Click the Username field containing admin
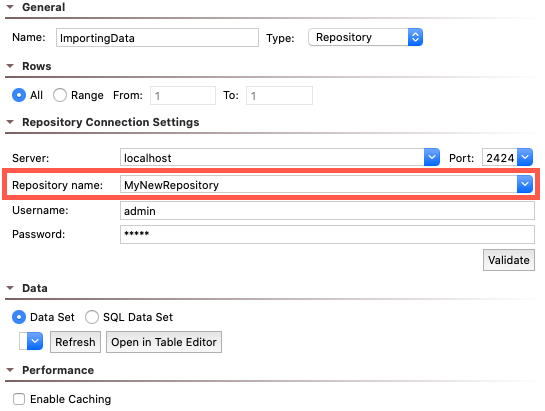The image size is (545, 411). pos(327,211)
